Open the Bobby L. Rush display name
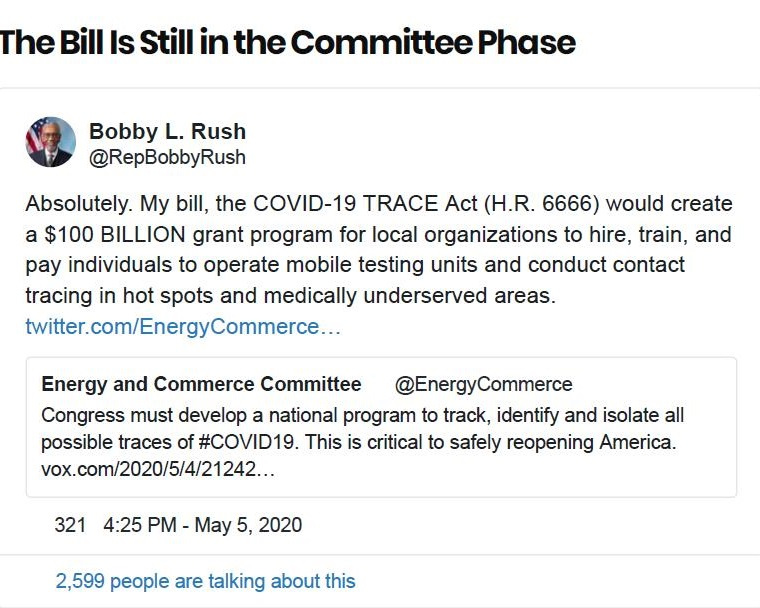760x608 pixels. click(167, 131)
